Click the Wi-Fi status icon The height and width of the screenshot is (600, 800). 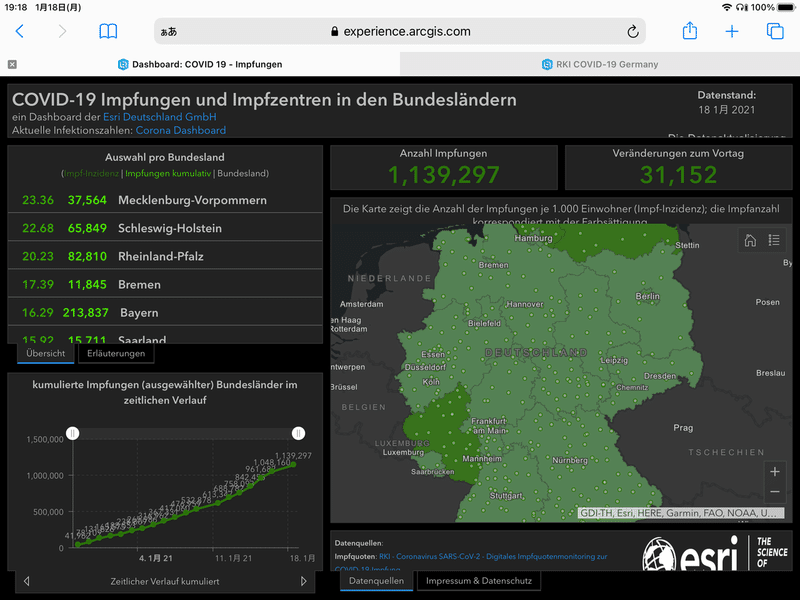tap(727, 7)
